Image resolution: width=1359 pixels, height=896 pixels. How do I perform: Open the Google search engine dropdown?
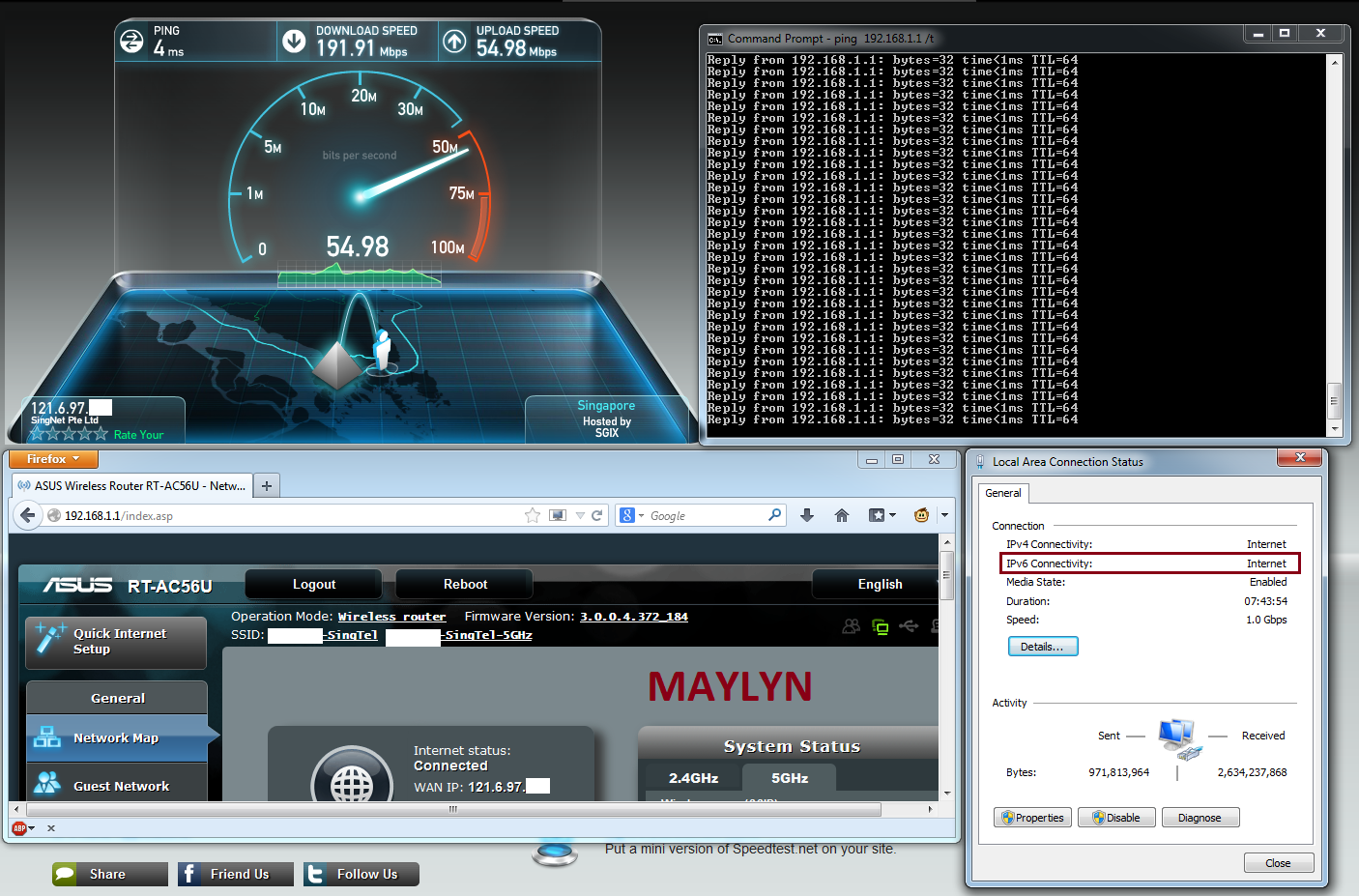point(631,515)
